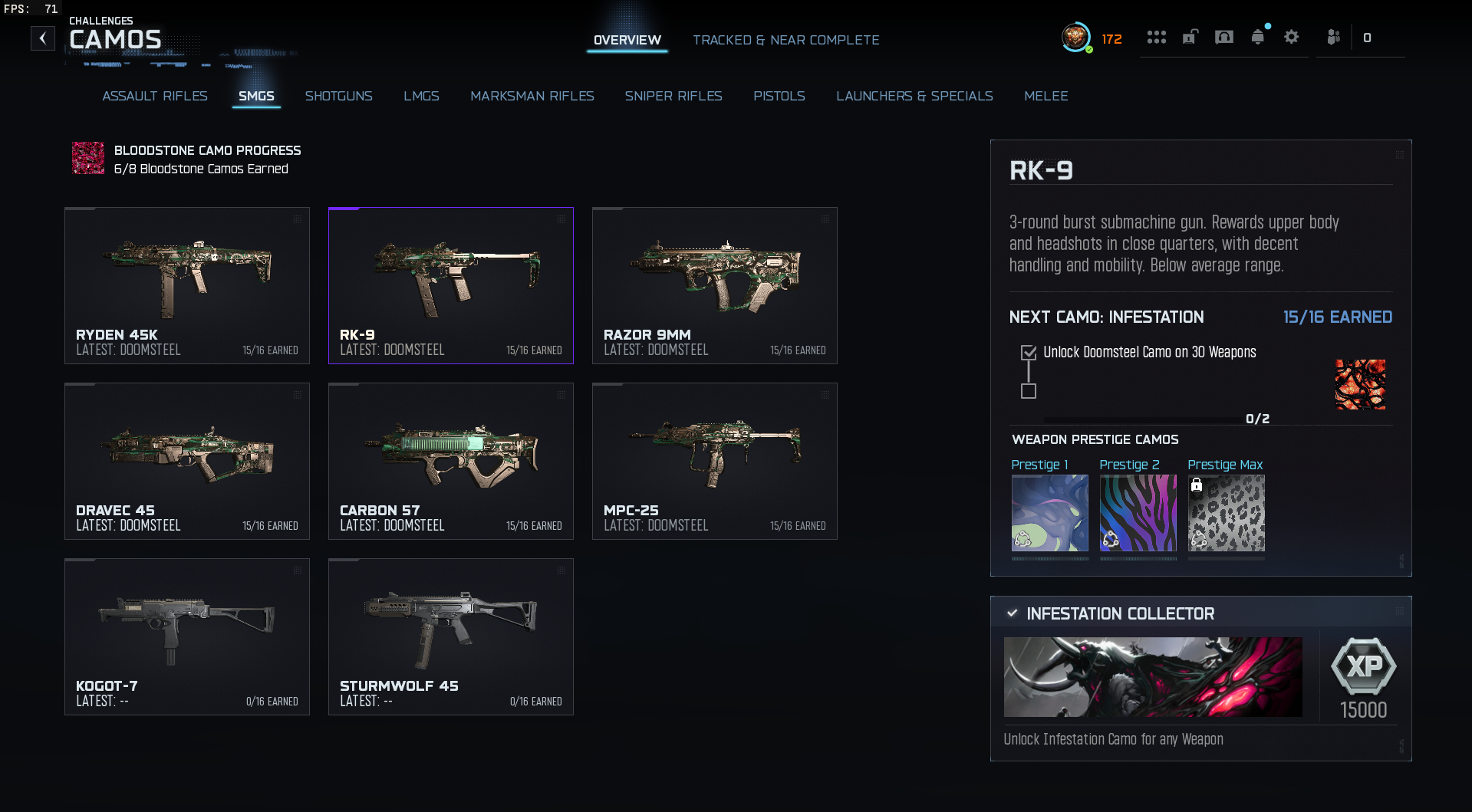1472x812 pixels.
Task: Select the Shotguns category tab
Action: (x=339, y=96)
